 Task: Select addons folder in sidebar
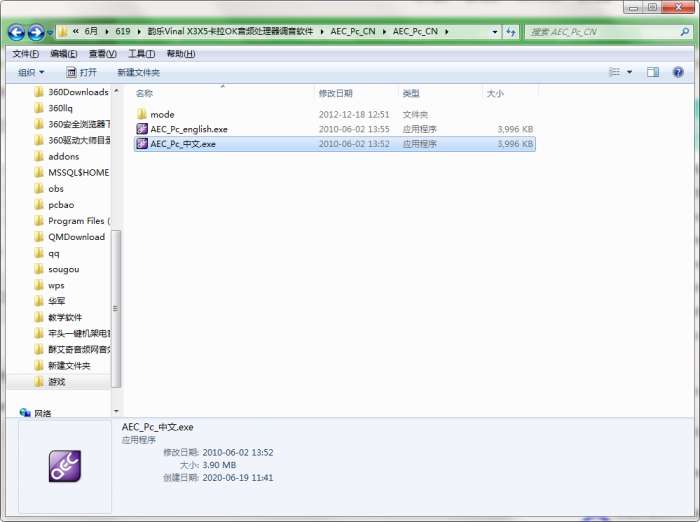click(57, 156)
